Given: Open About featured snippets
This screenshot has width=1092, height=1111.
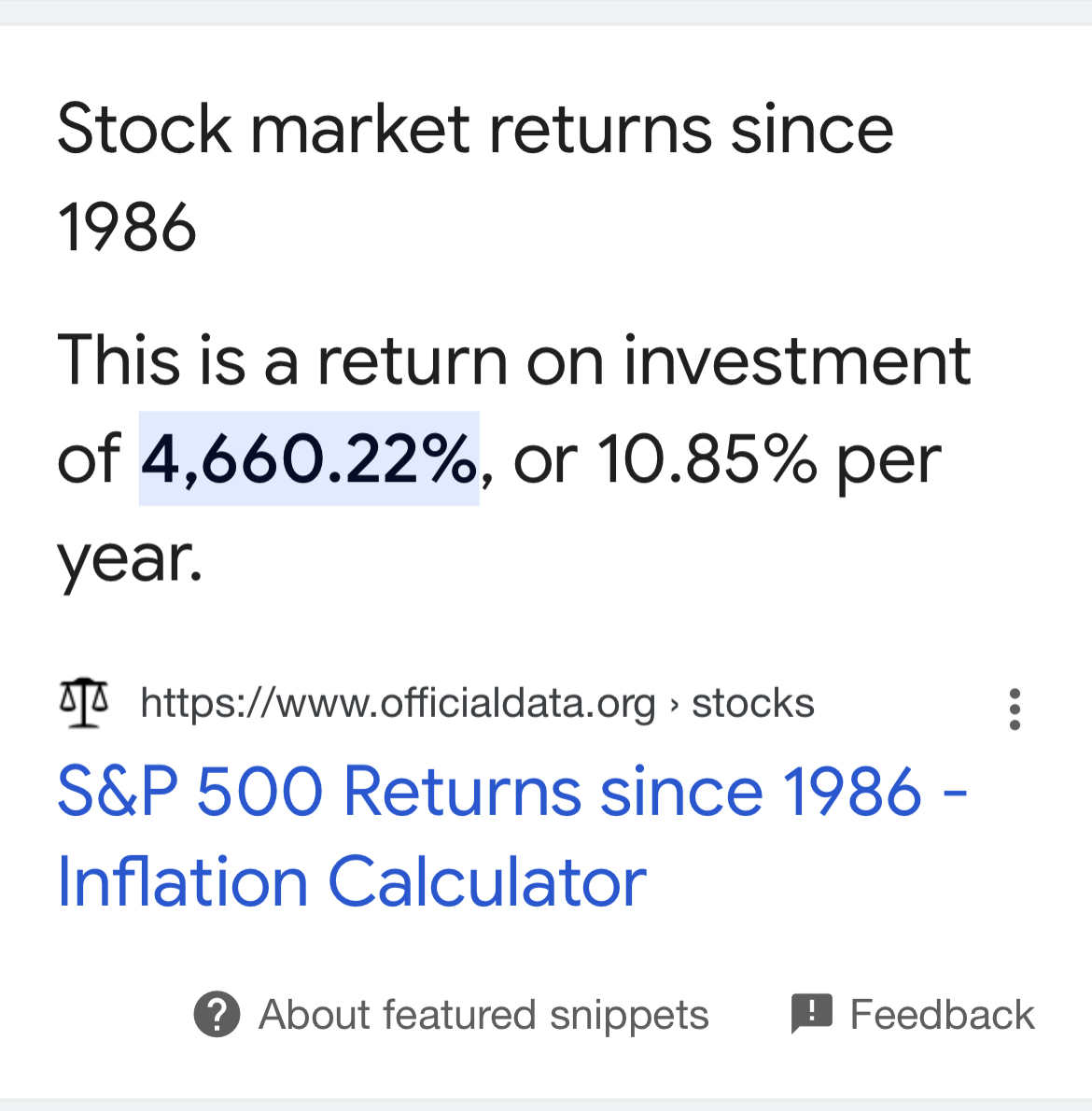Looking at the screenshot, I should (x=483, y=1015).
